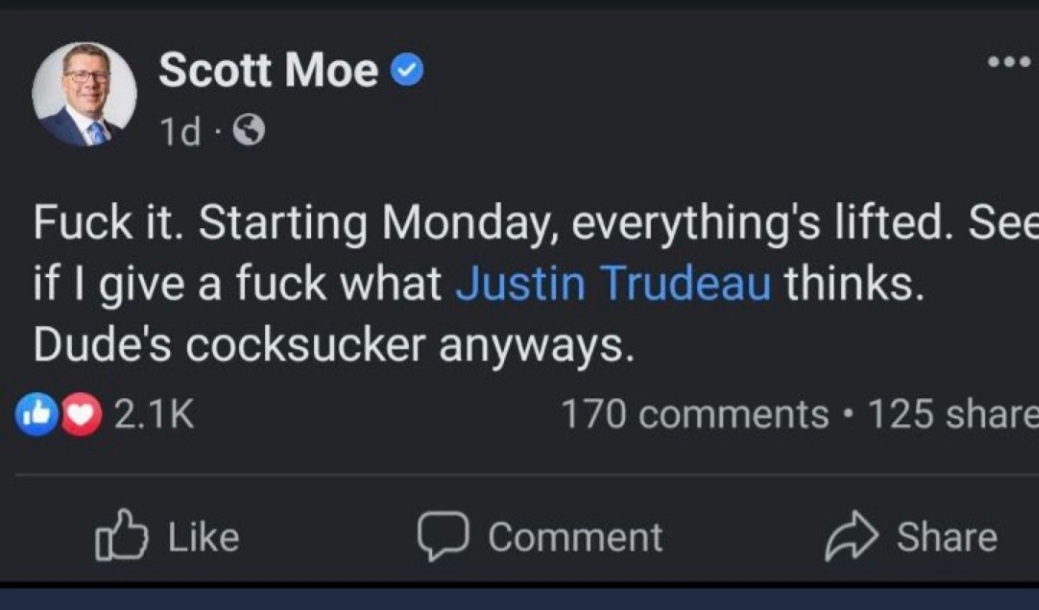Click the Comment button label
Viewport: 1039px width, 610px height.
tap(575, 537)
